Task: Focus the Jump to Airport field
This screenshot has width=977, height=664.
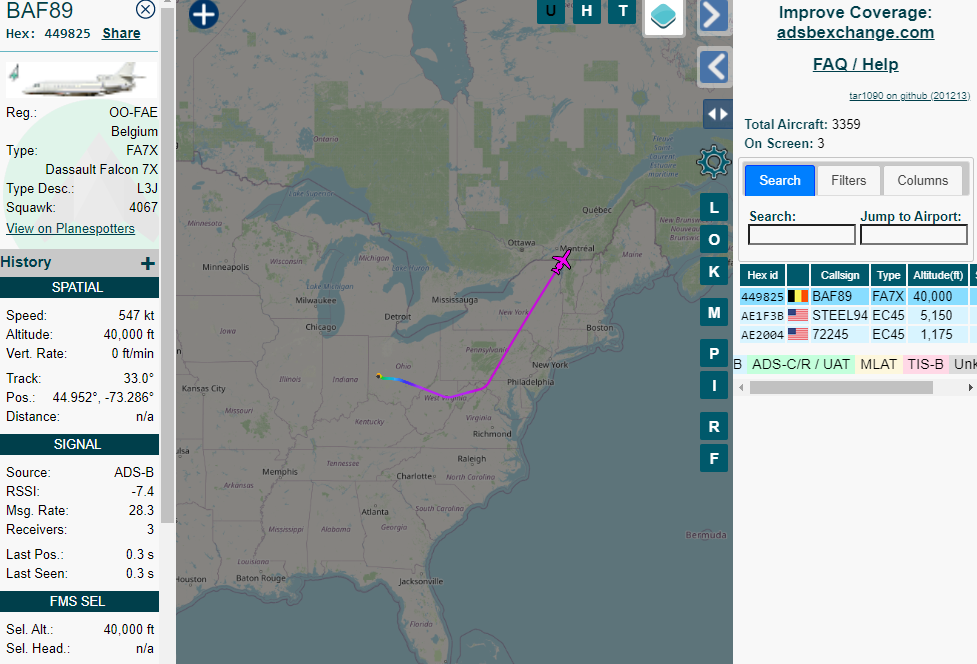Action: 914,235
